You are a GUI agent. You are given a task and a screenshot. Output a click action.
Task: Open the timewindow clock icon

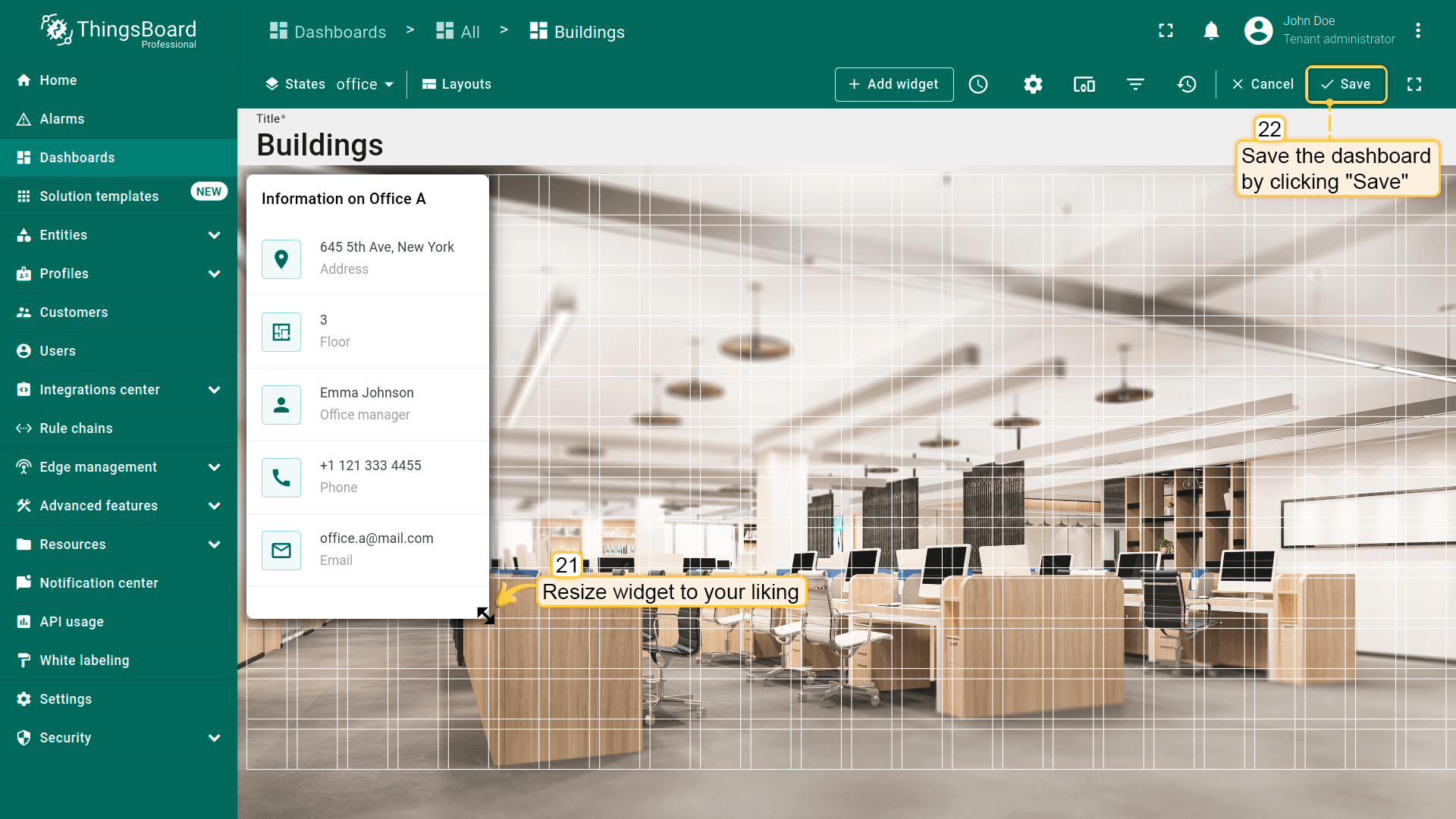tap(978, 84)
